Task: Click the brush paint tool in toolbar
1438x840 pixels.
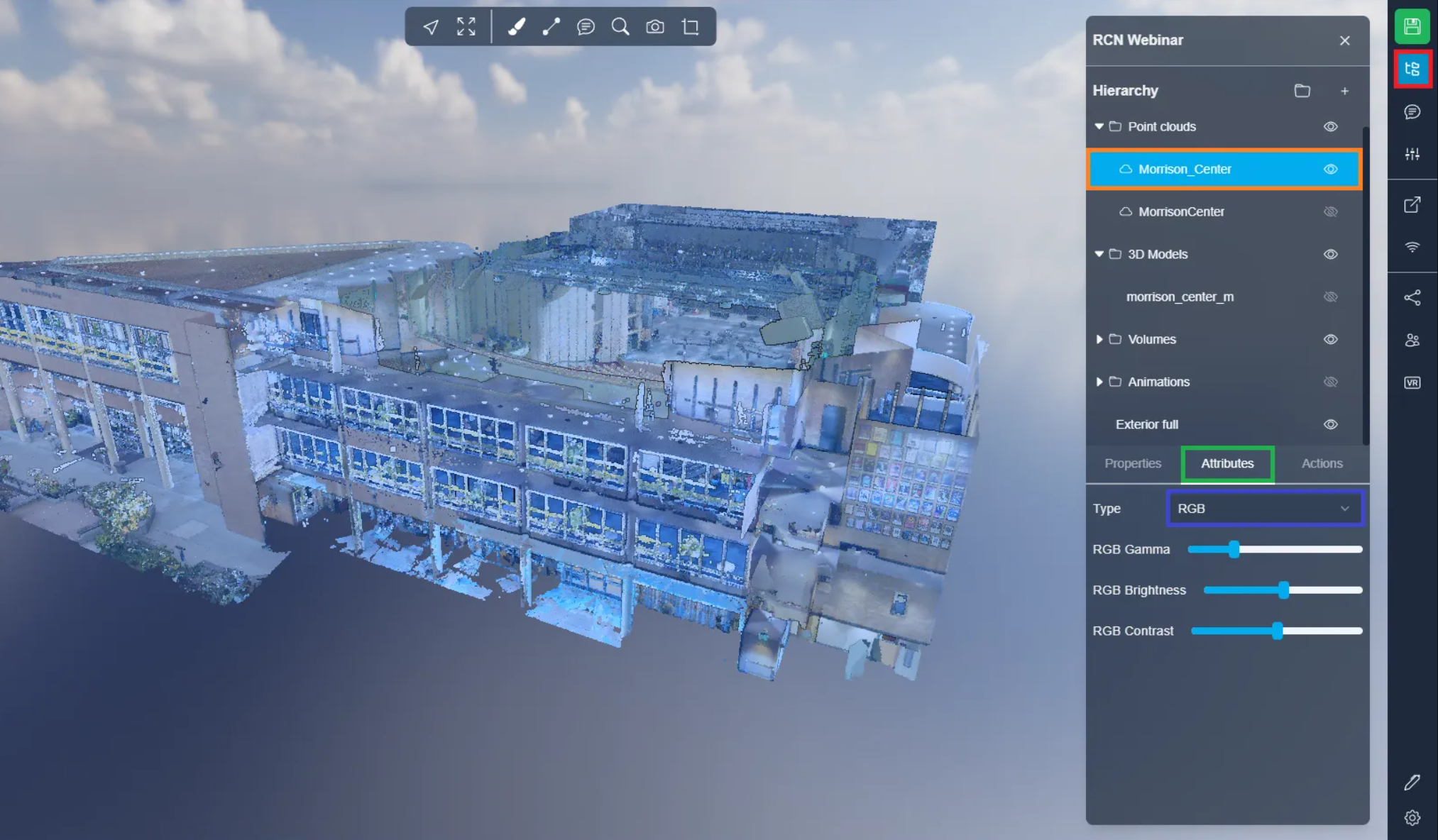Action: (x=517, y=27)
